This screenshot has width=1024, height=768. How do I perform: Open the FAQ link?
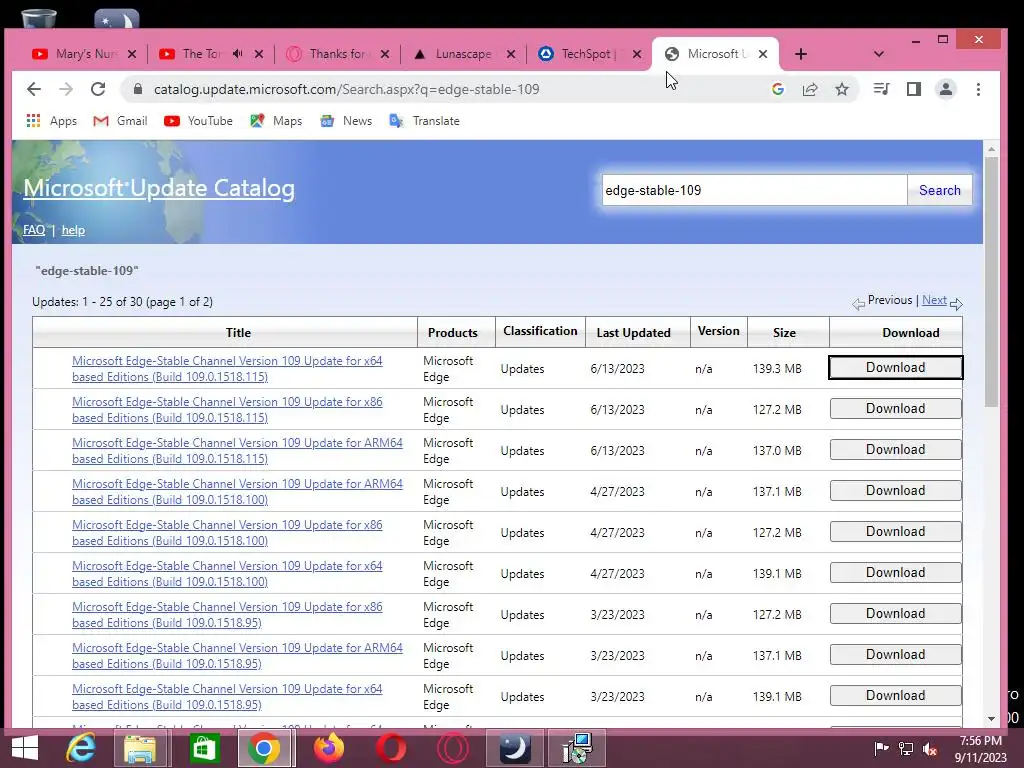coord(34,230)
